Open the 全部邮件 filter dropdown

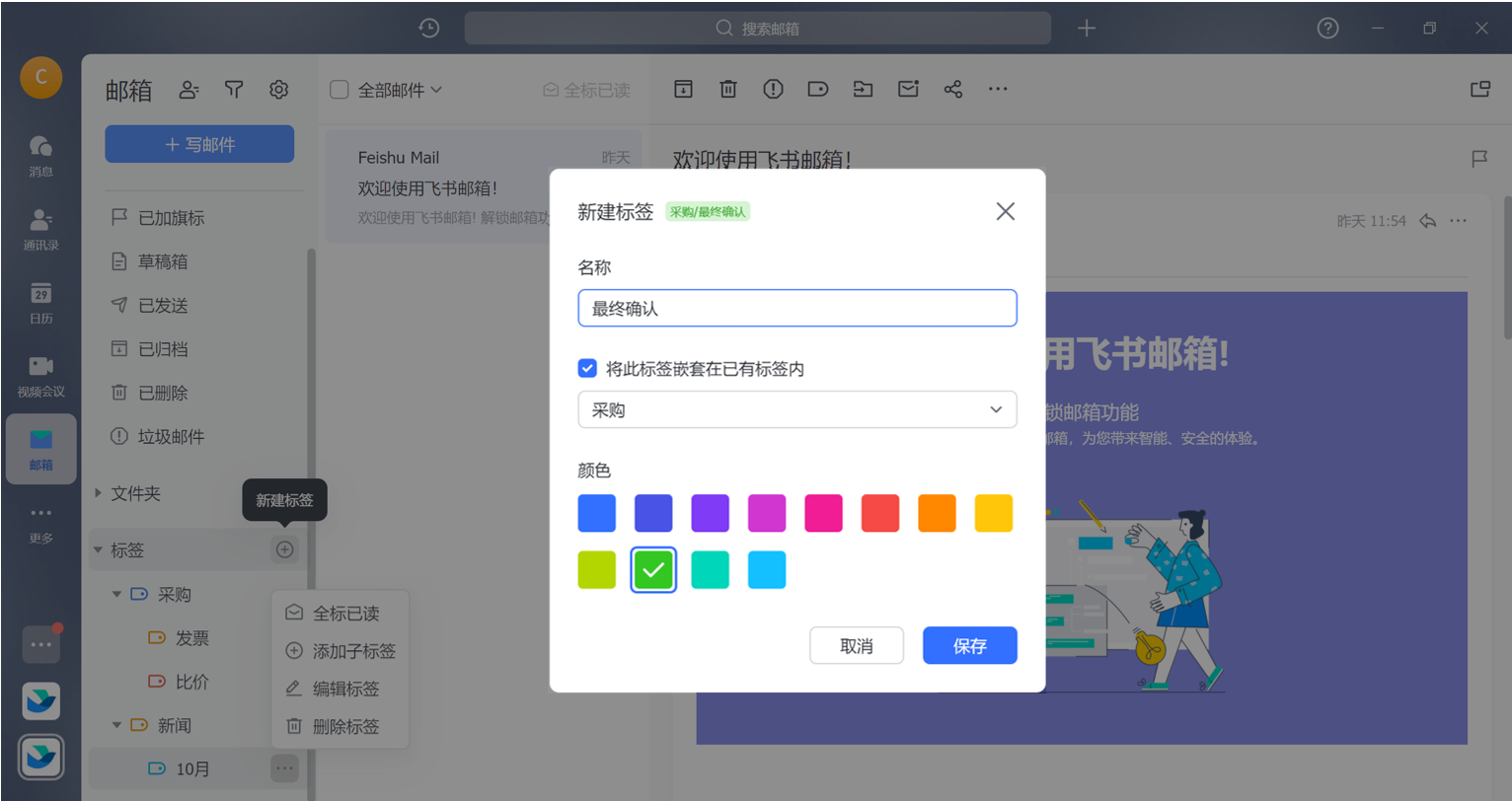[400, 90]
